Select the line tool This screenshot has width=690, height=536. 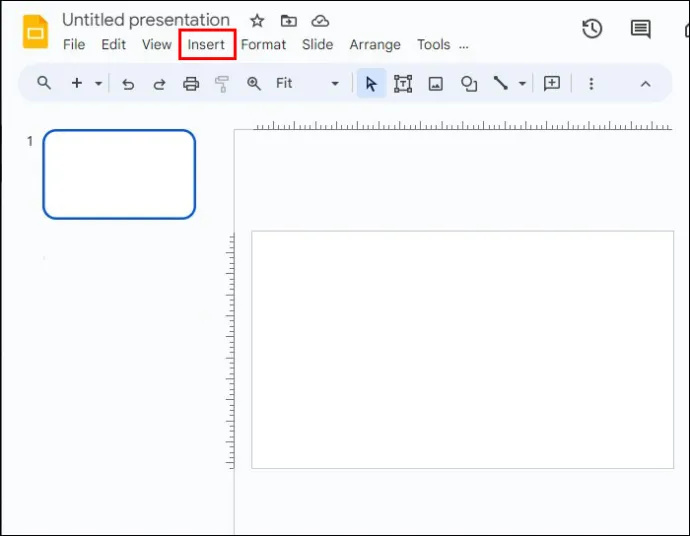click(500, 83)
